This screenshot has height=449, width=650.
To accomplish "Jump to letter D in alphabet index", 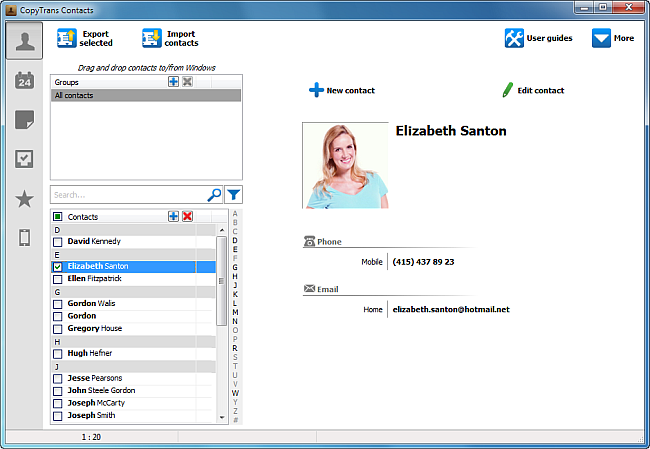I will click(x=235, y=240).
